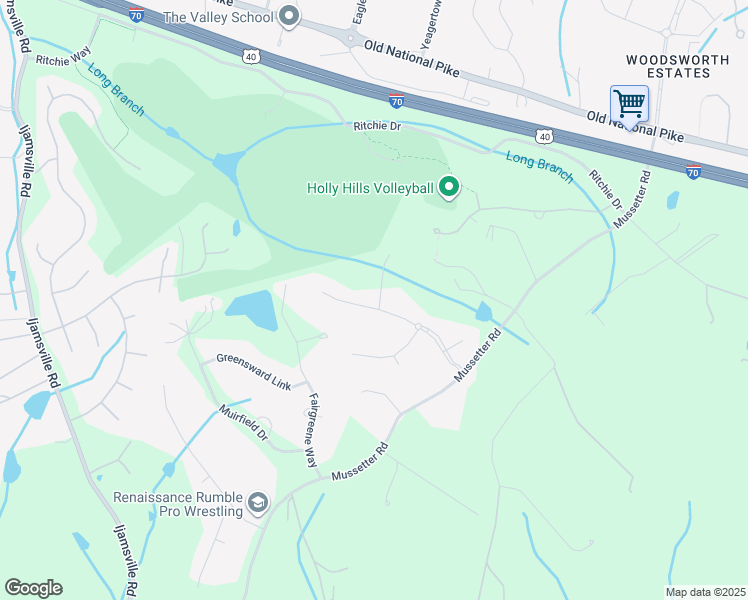
Task: Click the I-70 shield near Mussetter Rd
Action: pos(693,171)
